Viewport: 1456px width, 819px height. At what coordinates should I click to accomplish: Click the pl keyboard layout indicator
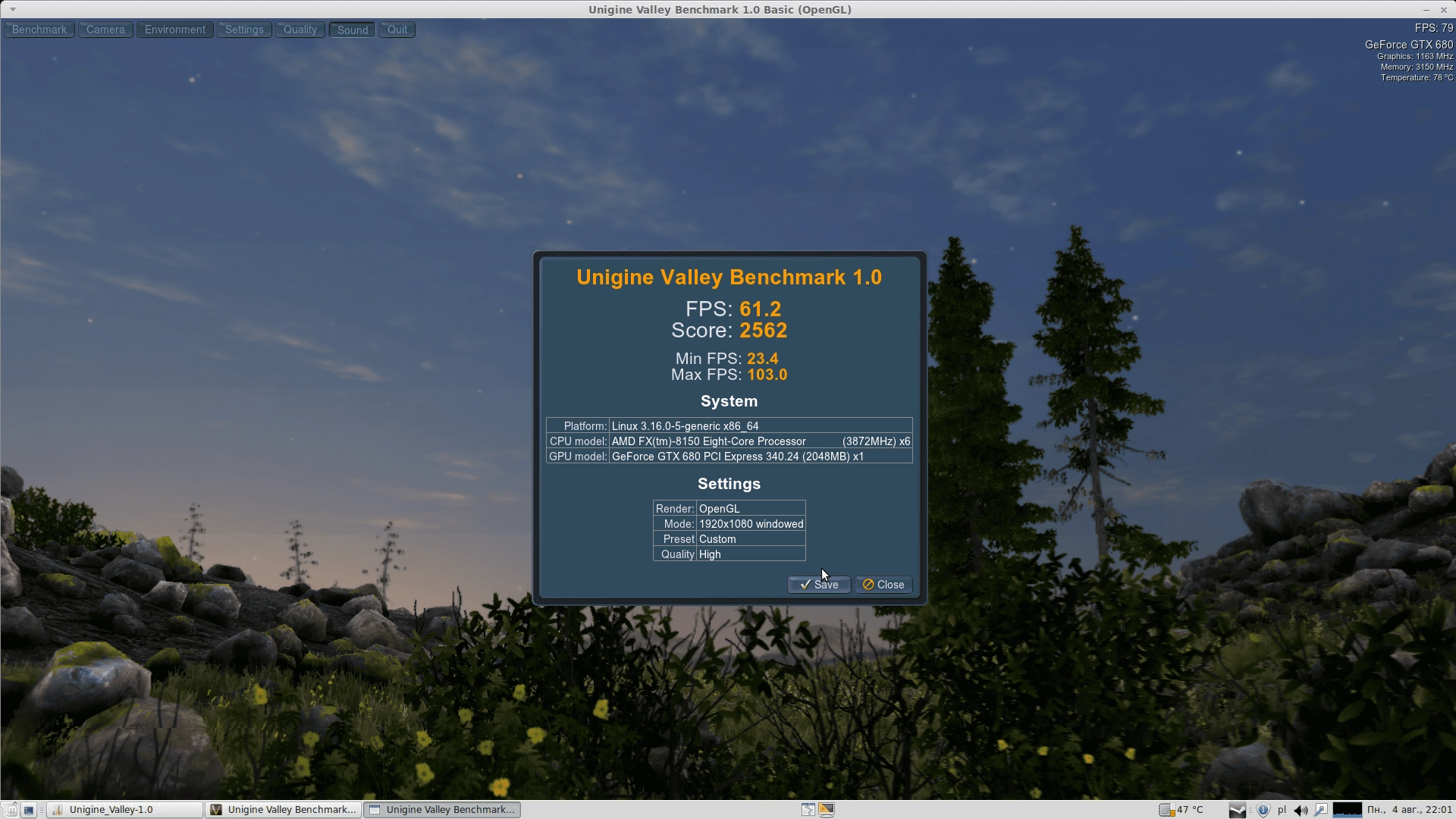point(1282,809)
